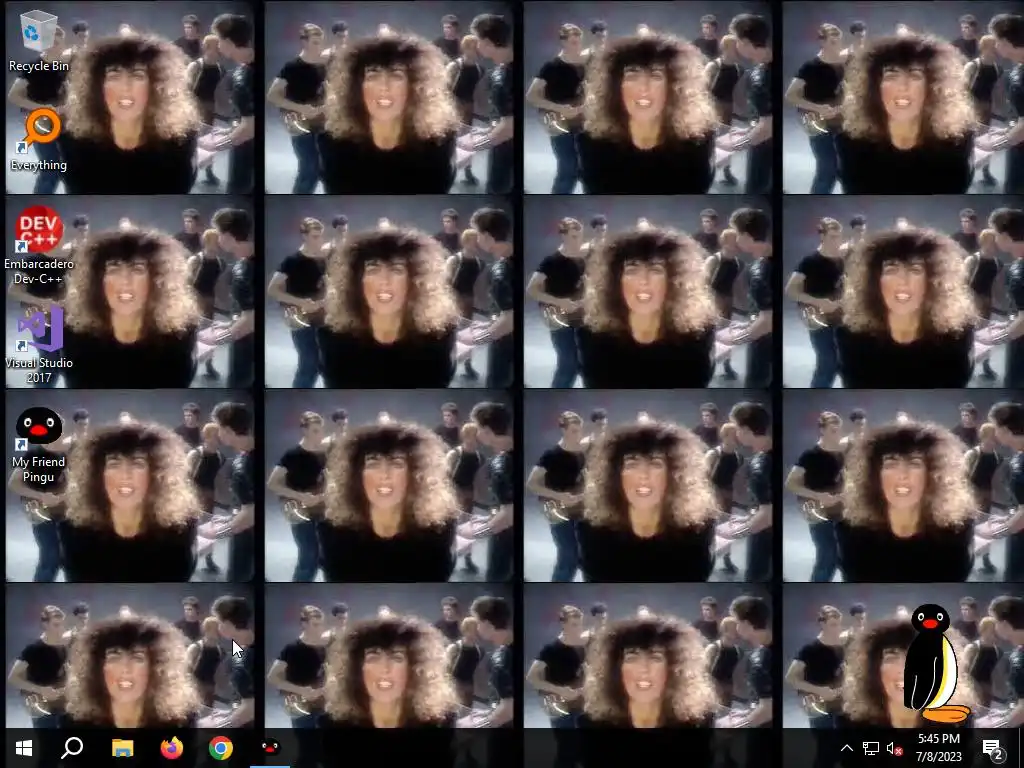Image resolution: width=1024 pixels, height=768 pixels.
Task: Open the muted volume tray icon
Action: click(895, 748)
